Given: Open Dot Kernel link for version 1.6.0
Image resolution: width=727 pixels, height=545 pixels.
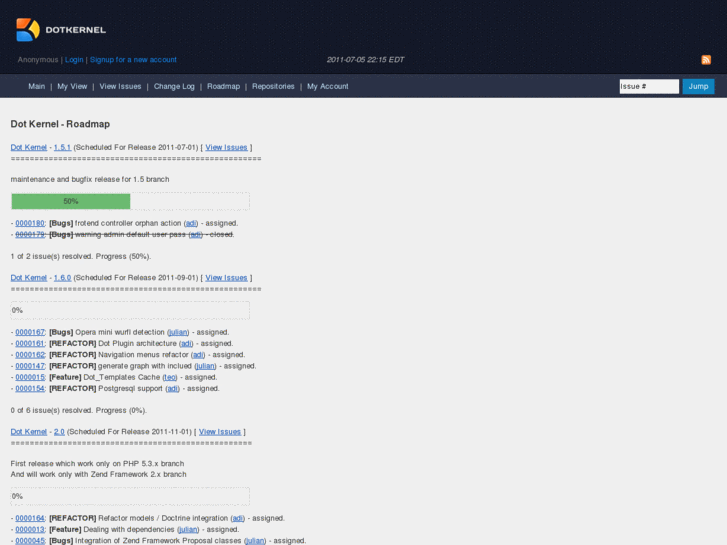Looking at the screenshot, I should (29, 277).
